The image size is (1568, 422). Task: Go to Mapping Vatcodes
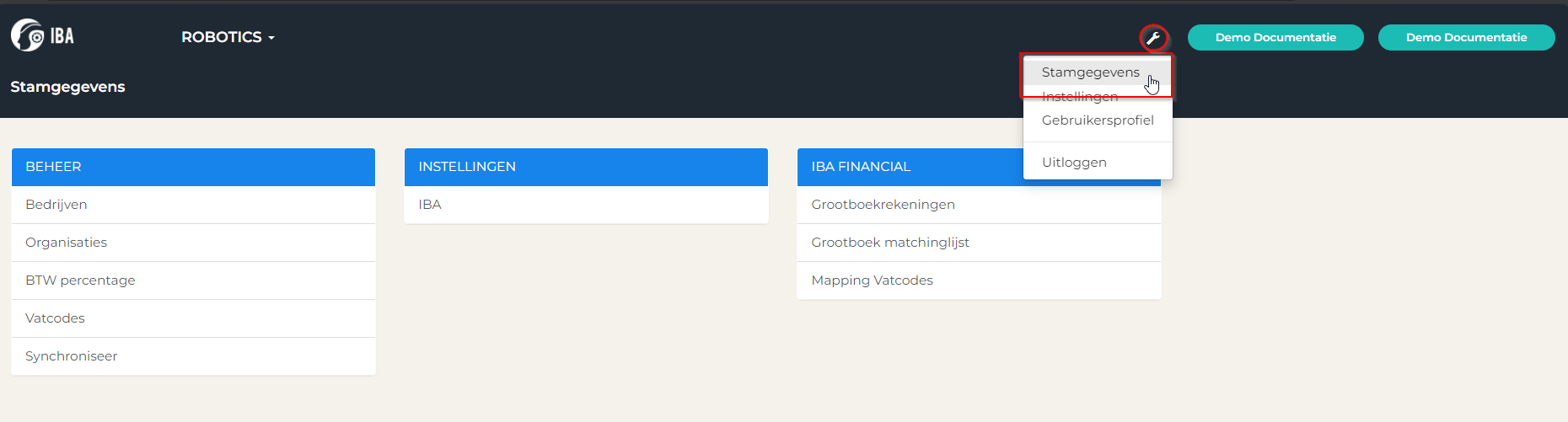(979, 280)
